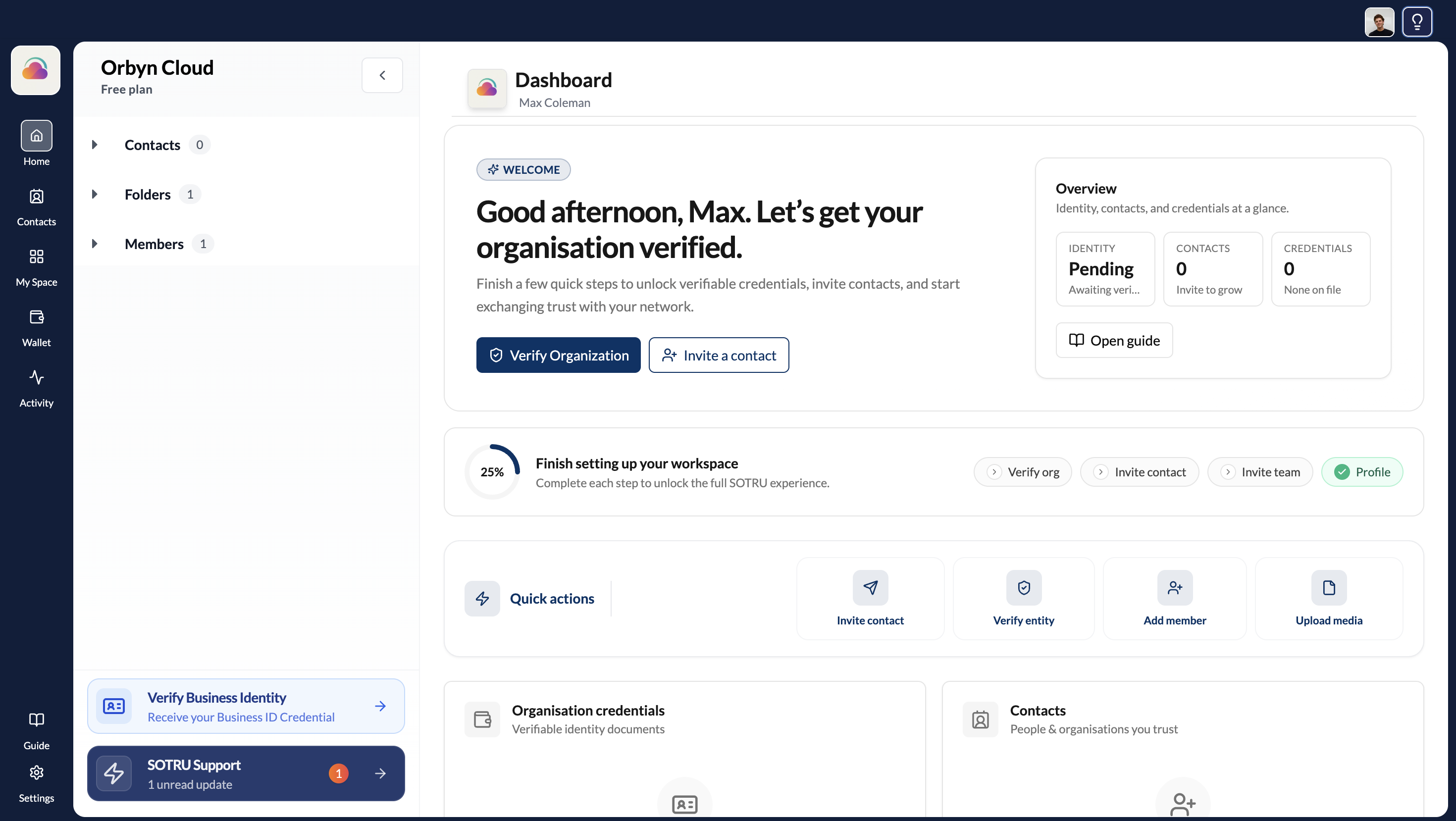Click the ID card icon in Verify Business Identity

click(x=113, y=706)
